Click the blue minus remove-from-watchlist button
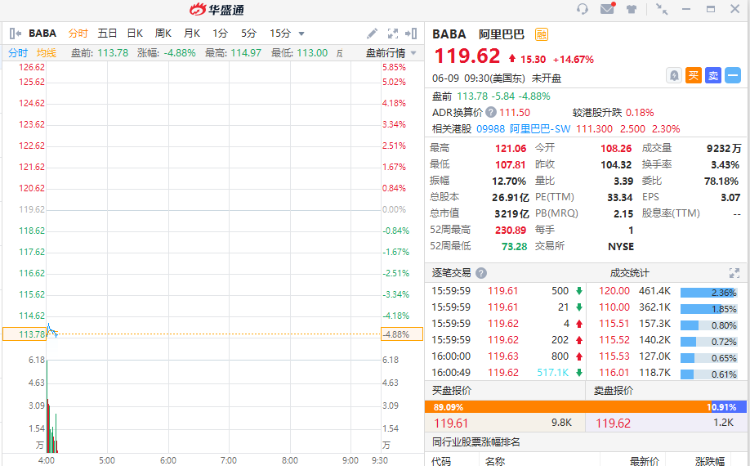The image size is (750, 466). click(733, 75)
